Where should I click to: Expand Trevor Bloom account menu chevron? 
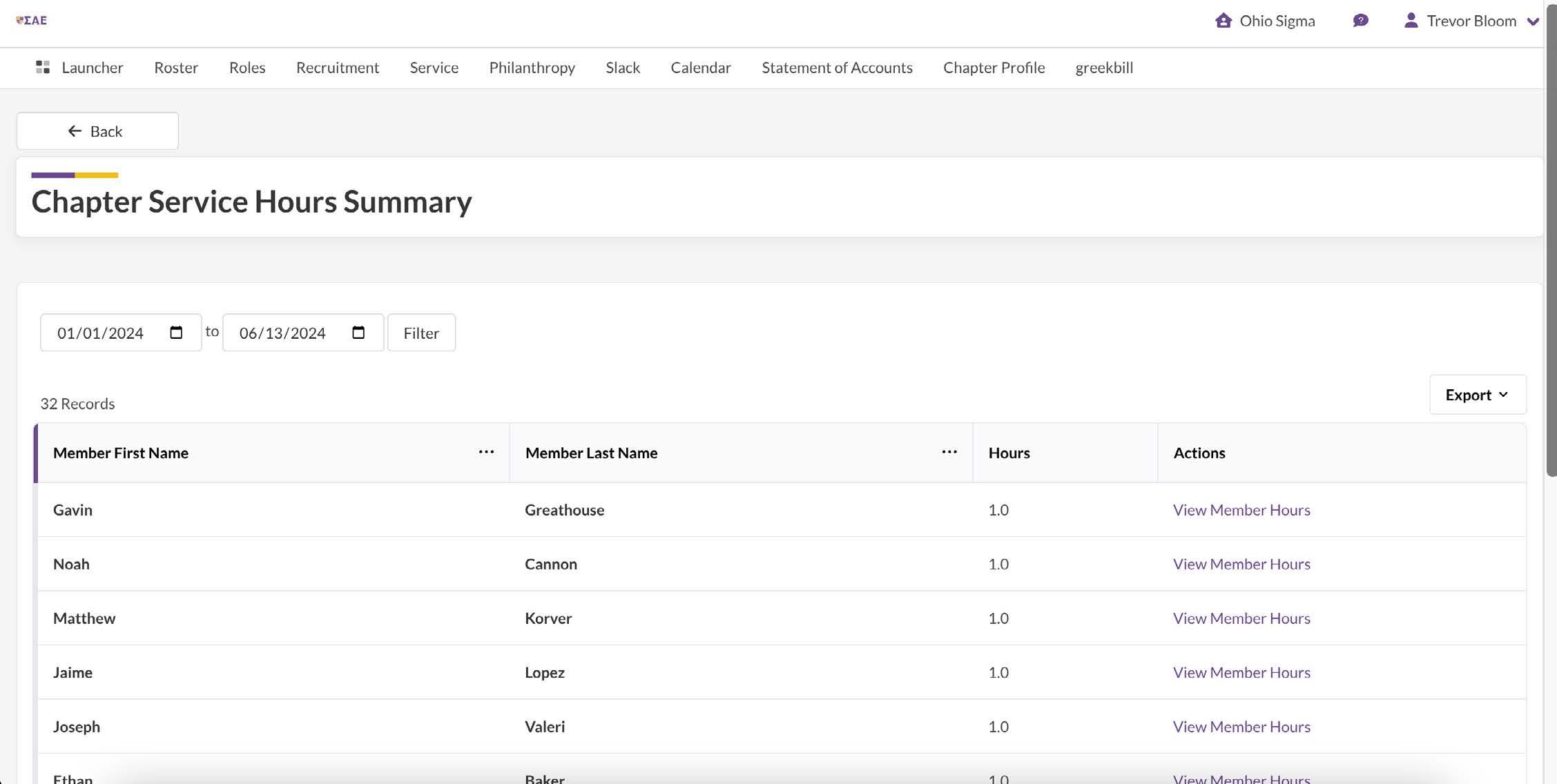(1532, 21)
